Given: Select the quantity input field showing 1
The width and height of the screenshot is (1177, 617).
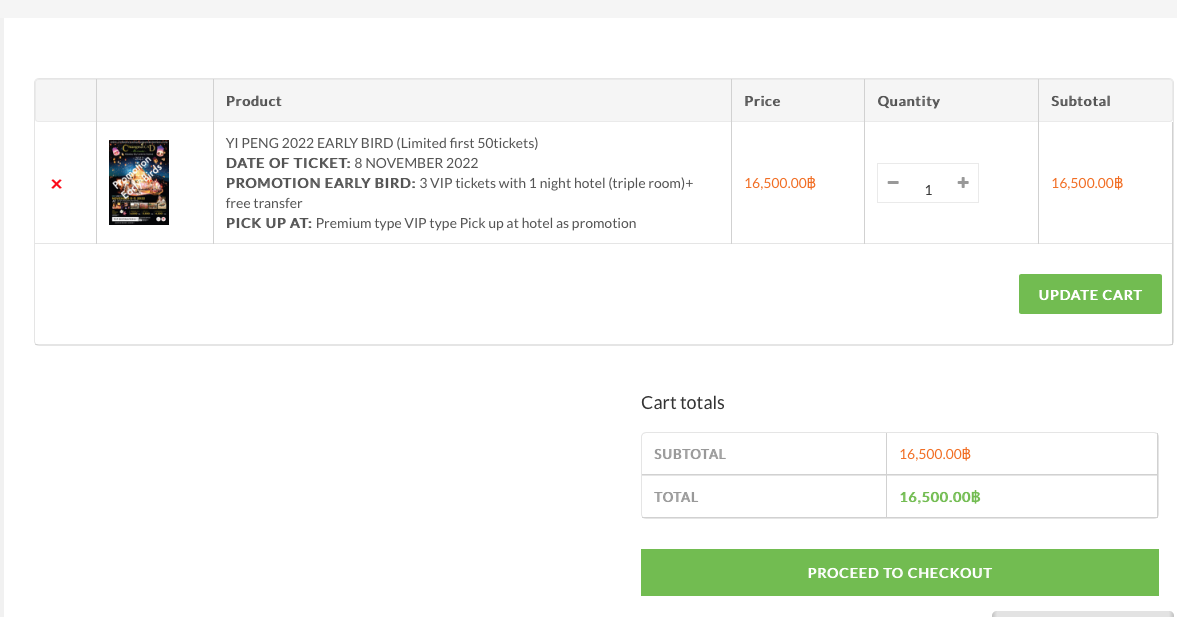Looking at the screenshot, I should (928, 189).
